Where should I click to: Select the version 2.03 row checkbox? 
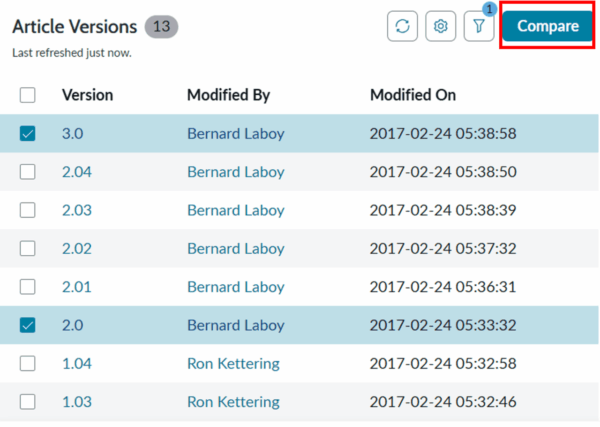(x=28, y=210)
